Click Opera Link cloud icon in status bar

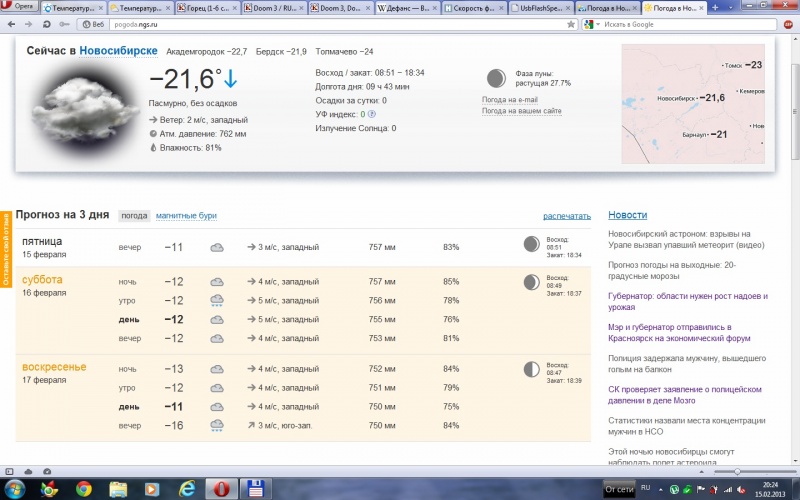(29, 471)
